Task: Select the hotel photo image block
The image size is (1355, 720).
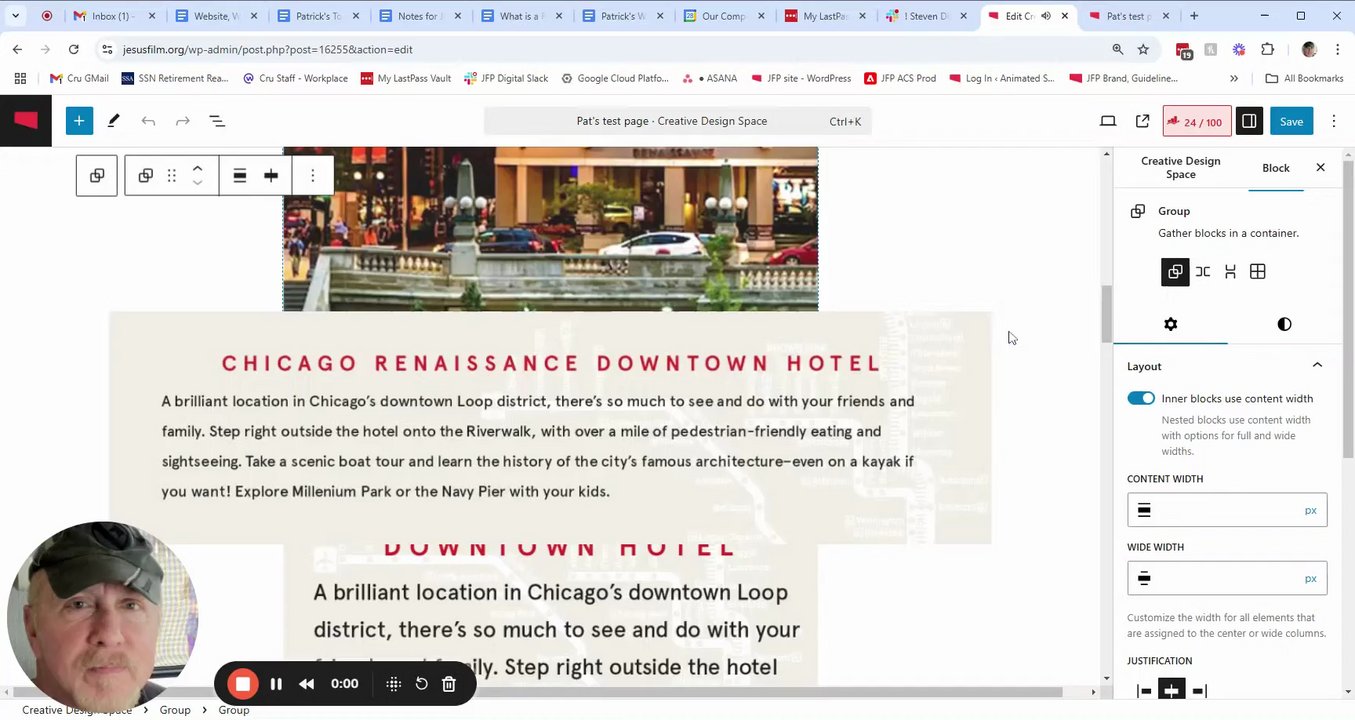Action: (550, 229)
